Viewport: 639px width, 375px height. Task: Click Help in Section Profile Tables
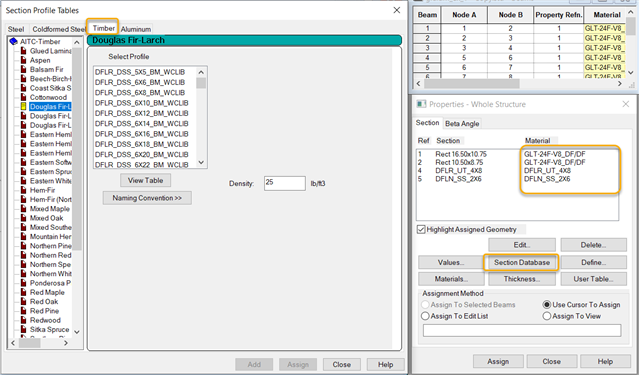pyautogui.click(x=385, y=364)
